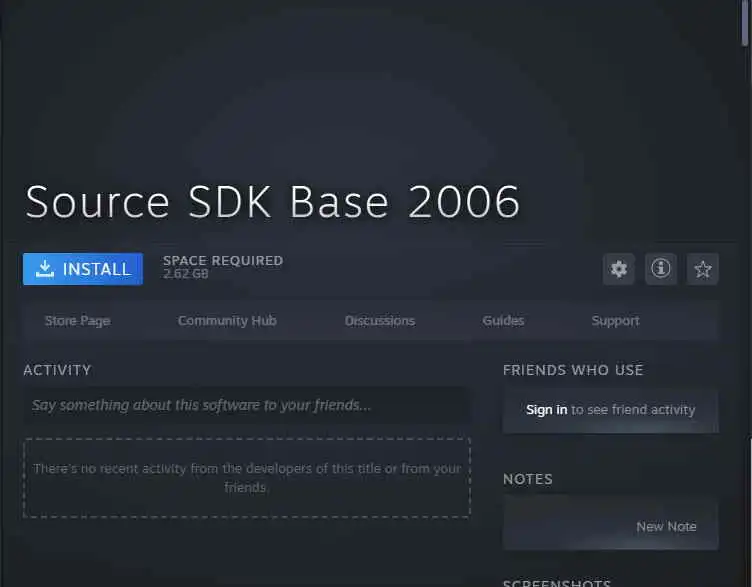The width and height of the screenshot is (752, 587).
Task: Click the vertical scrollbar thumb
Action: (745, 23)
